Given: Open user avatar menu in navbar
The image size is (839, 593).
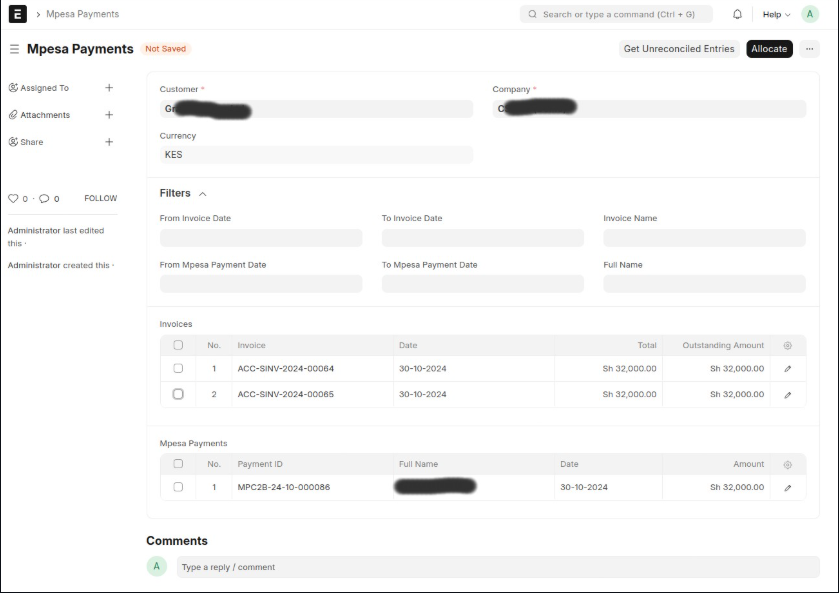Looking at the screenshot, I should [810, 14].
